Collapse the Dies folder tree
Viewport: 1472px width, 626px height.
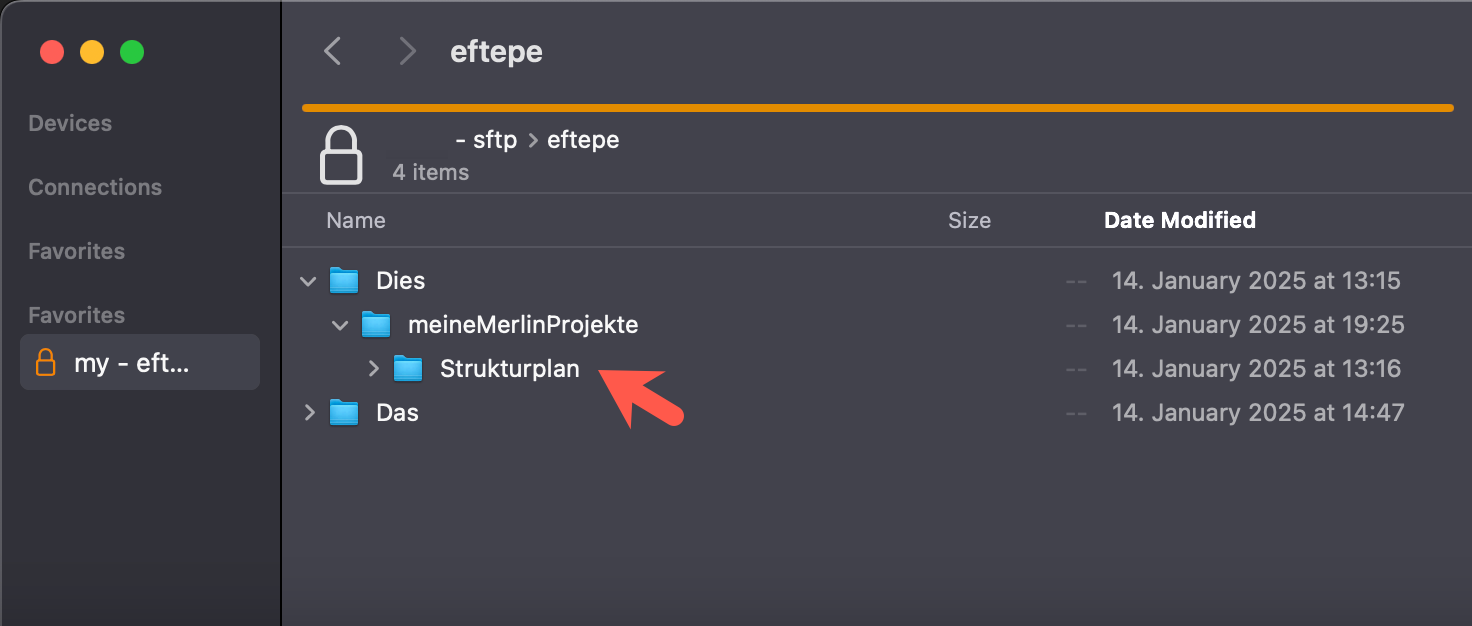point(308,281)
